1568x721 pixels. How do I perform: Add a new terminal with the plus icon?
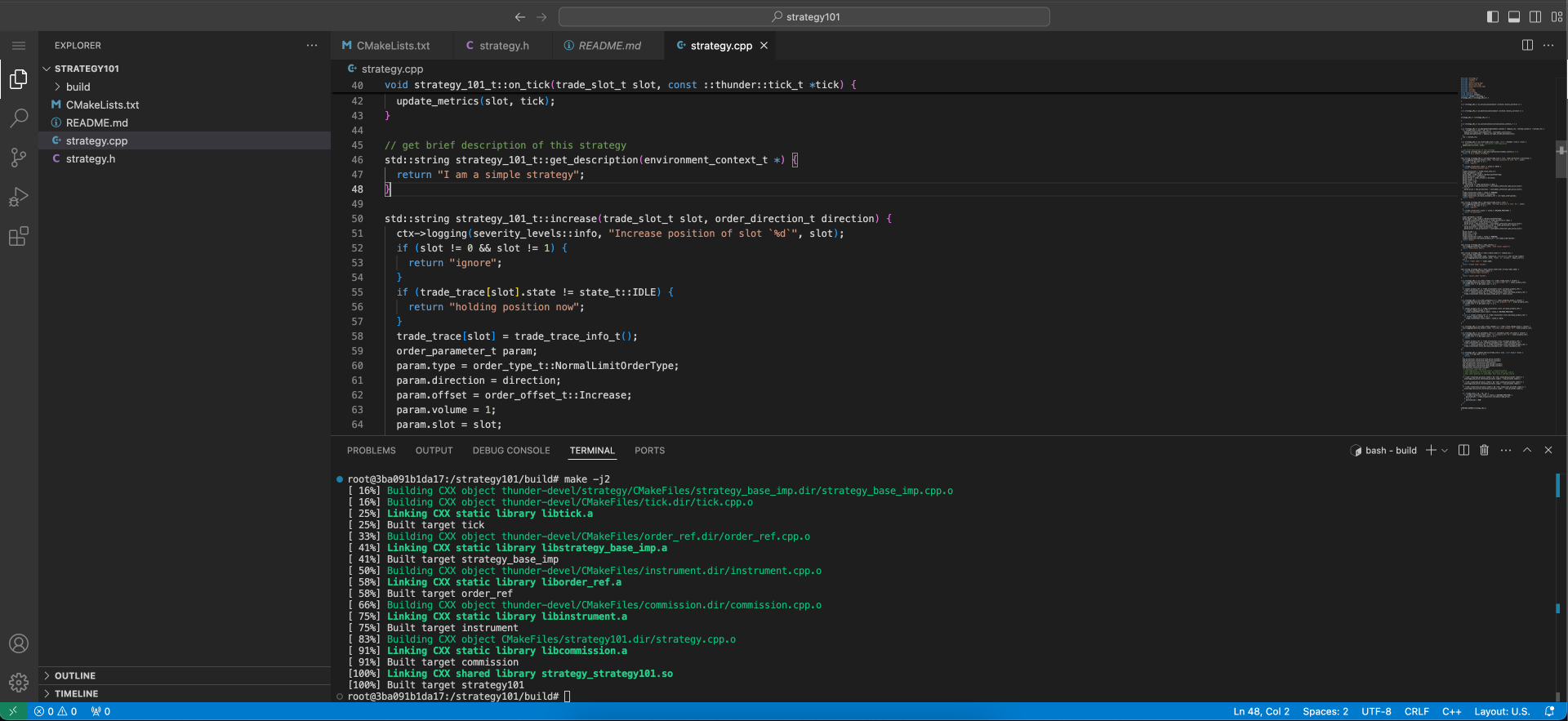(x=1431, y=450)
